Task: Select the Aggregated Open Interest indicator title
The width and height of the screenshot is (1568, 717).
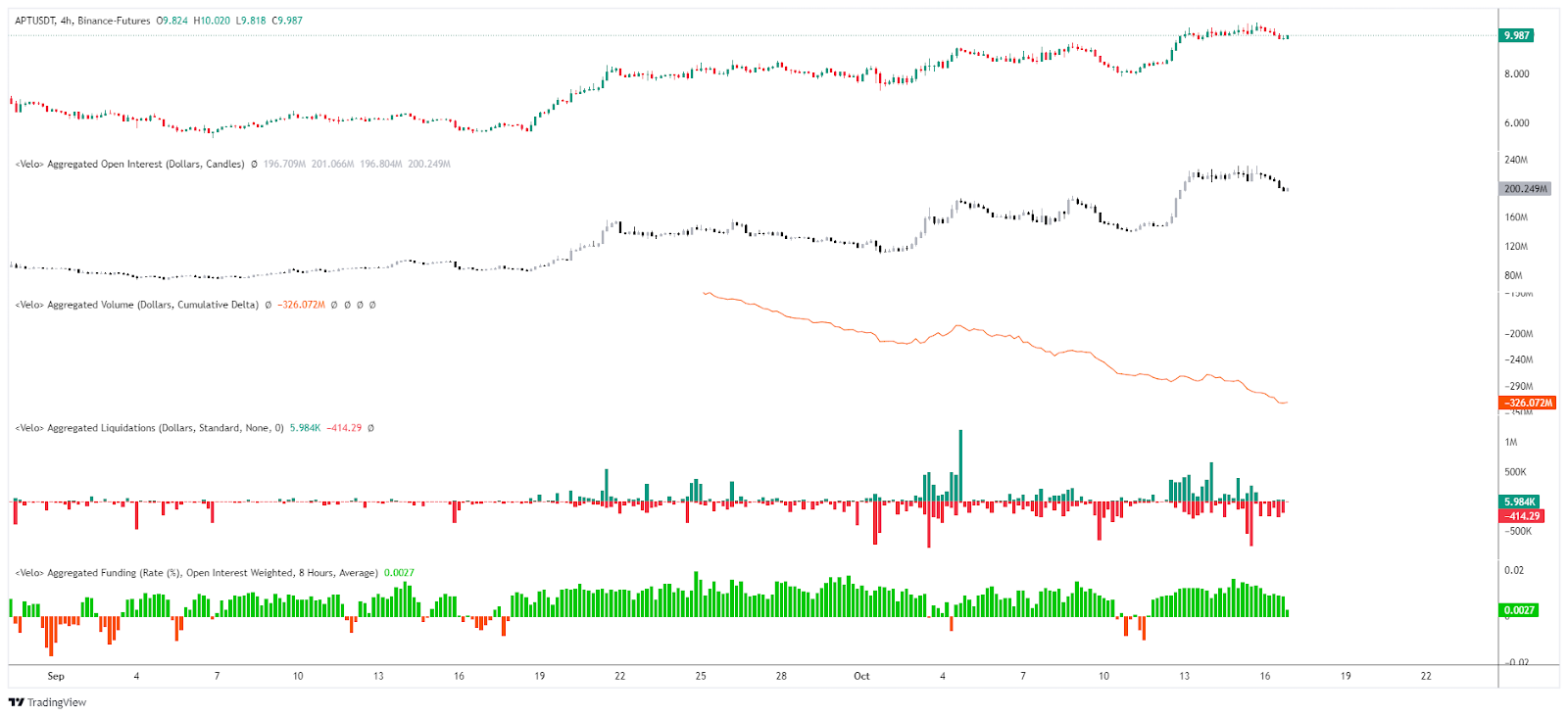Action: pyautogui.click(x=129, y=165)
